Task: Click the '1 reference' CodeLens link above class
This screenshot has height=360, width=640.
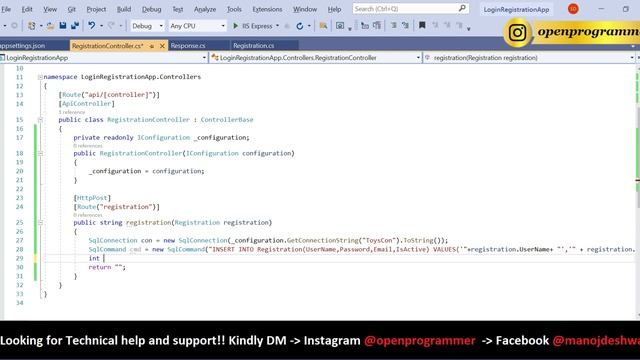Action: 72,112
